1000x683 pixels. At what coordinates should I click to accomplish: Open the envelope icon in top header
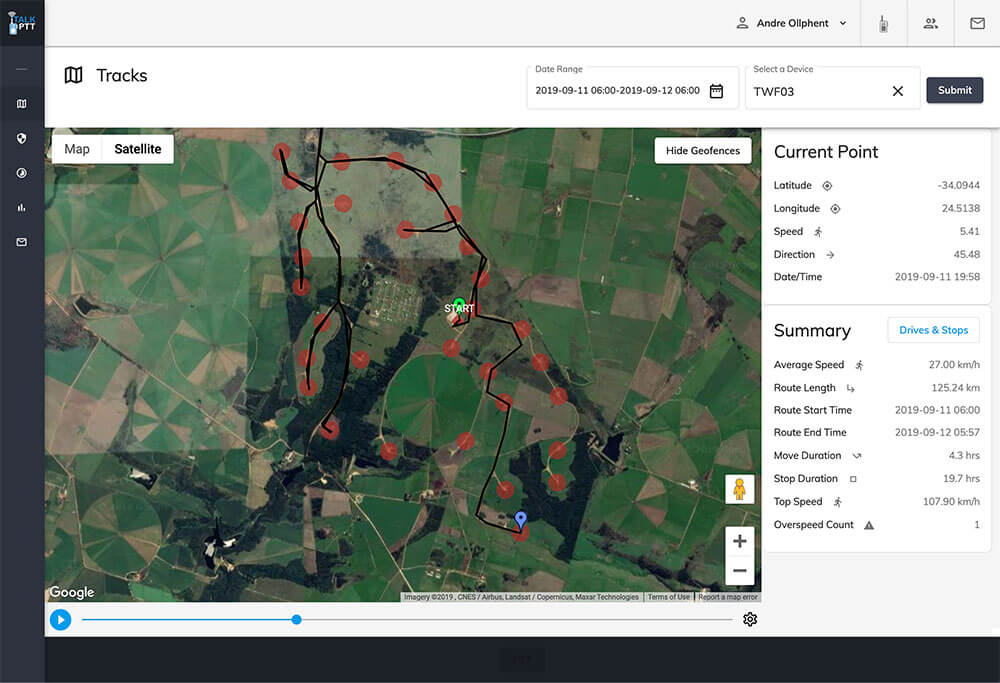pyautogui.click(x=977, y=23)
